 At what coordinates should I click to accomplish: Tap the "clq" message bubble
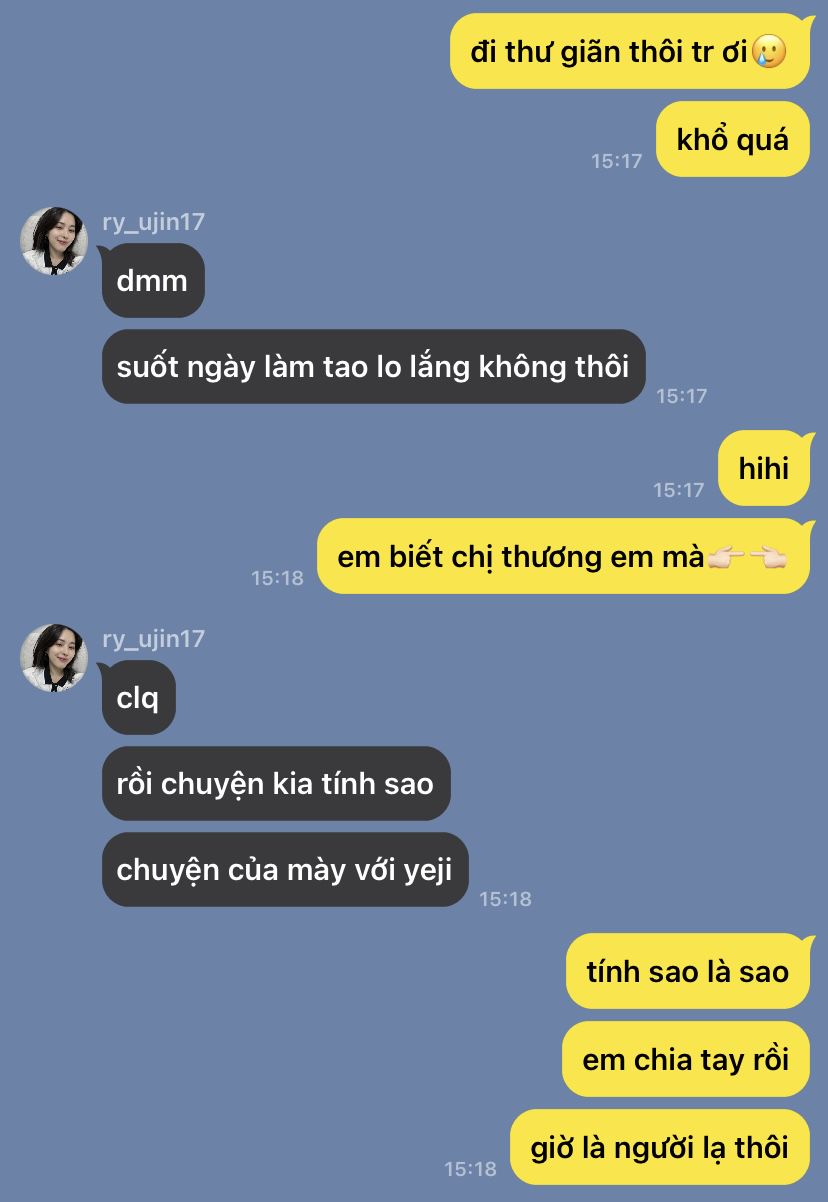click(138, 697)
